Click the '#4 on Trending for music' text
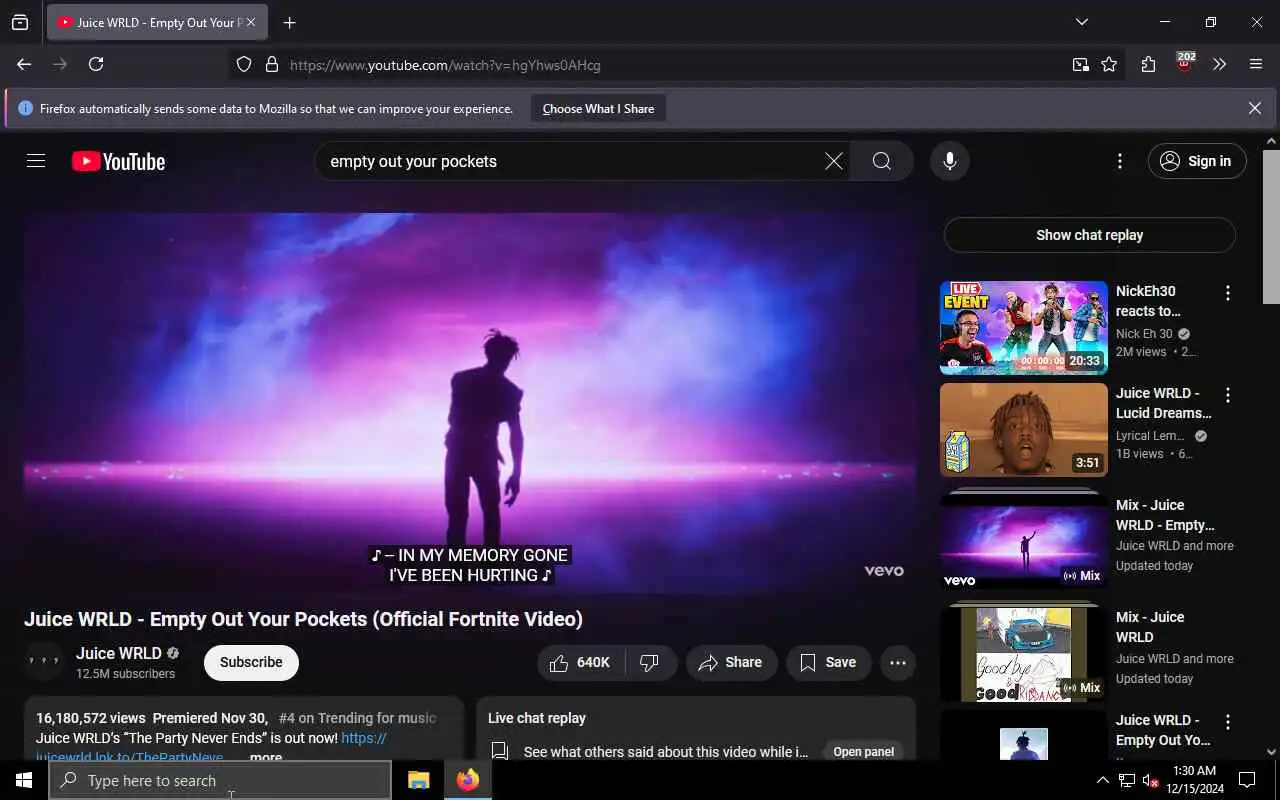The height and width of the screenshot is (800, 1280). tap(357, 718)
